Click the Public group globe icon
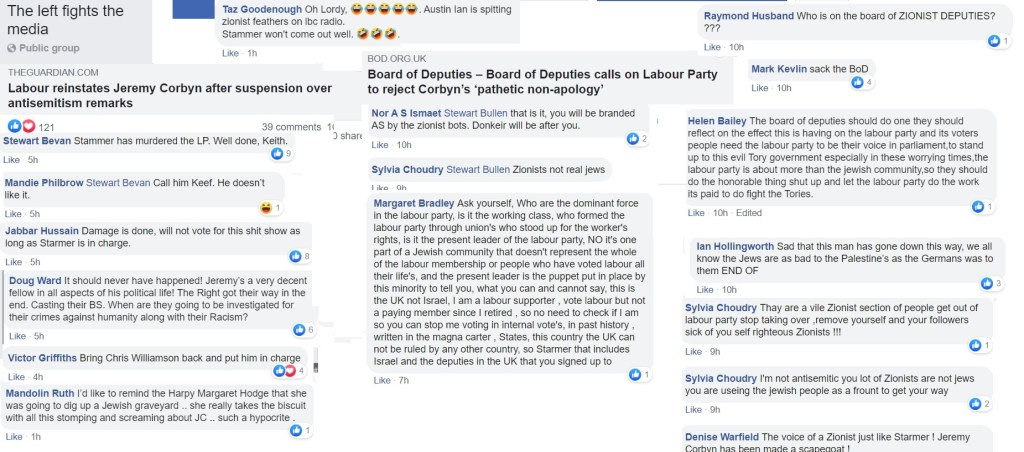Screen dimensions: 1024x452 click(13, 48)
